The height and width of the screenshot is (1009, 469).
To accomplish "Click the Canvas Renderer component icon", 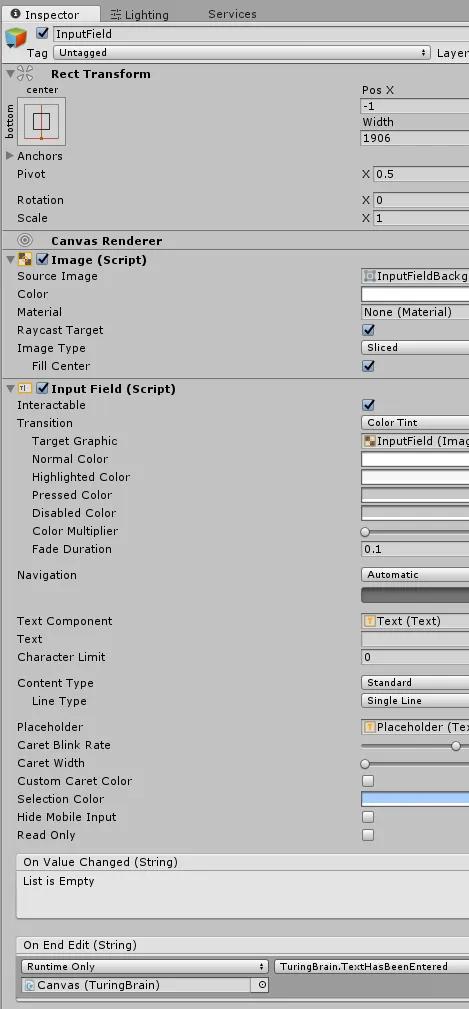I will (x=25, y=241).
